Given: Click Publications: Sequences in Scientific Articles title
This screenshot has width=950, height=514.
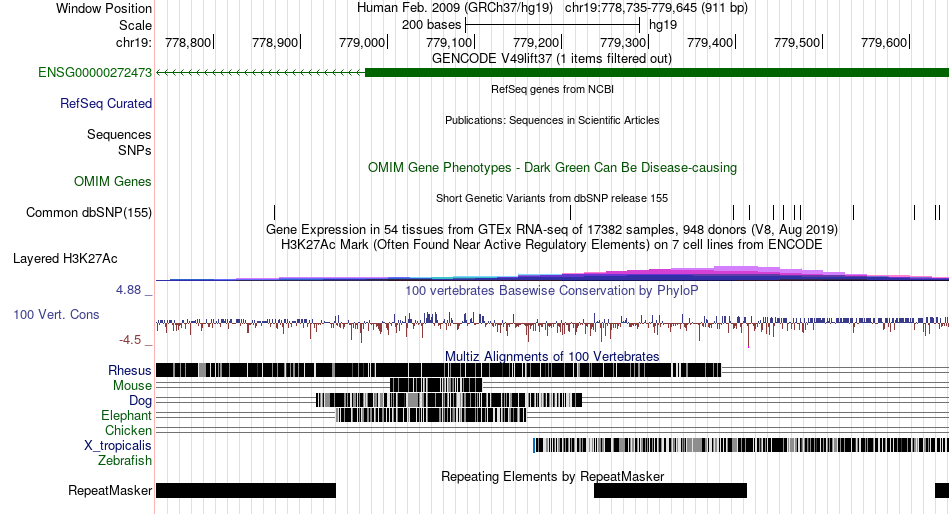Looking at the screenshot, I should coord(552,120).
